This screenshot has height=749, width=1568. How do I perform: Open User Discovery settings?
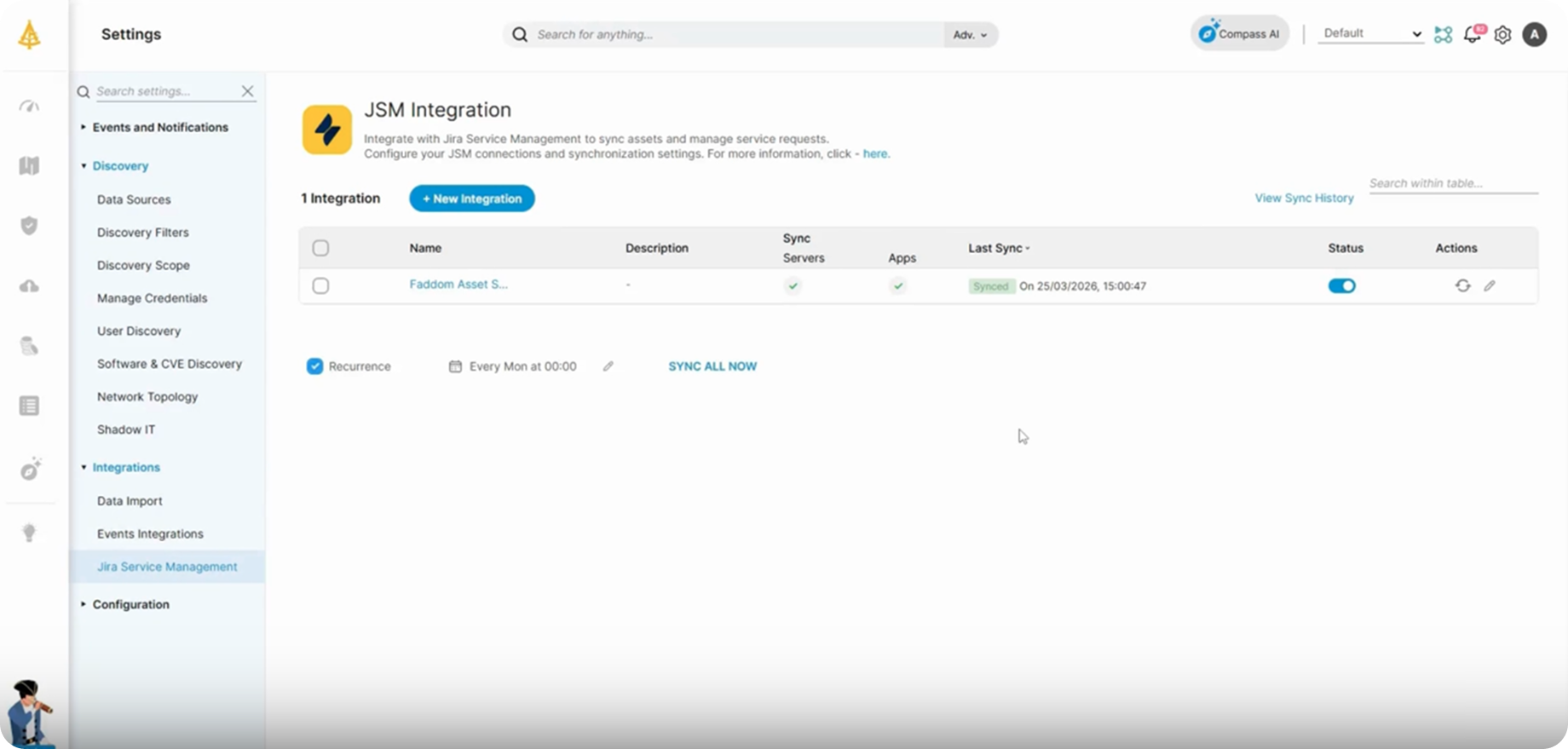[139, 331]
